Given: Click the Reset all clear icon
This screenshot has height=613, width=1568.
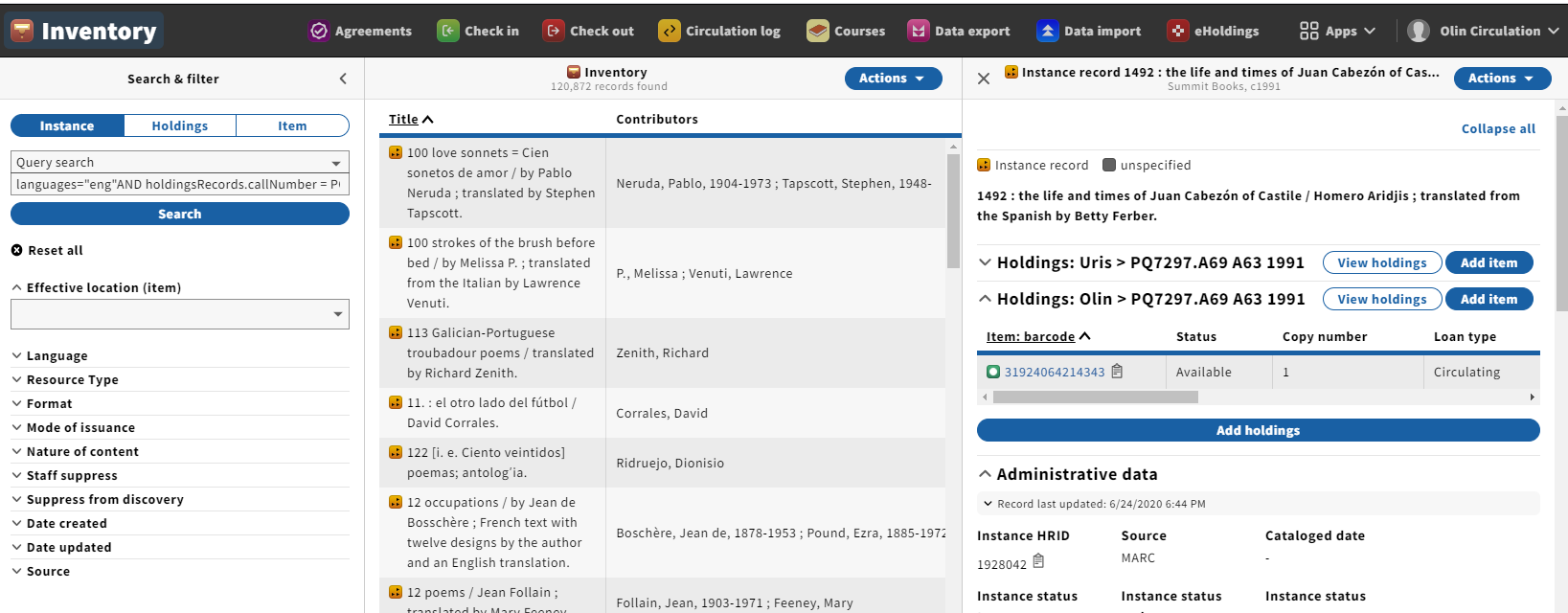Looking at the screenshot, I should [x=16, y=250].
